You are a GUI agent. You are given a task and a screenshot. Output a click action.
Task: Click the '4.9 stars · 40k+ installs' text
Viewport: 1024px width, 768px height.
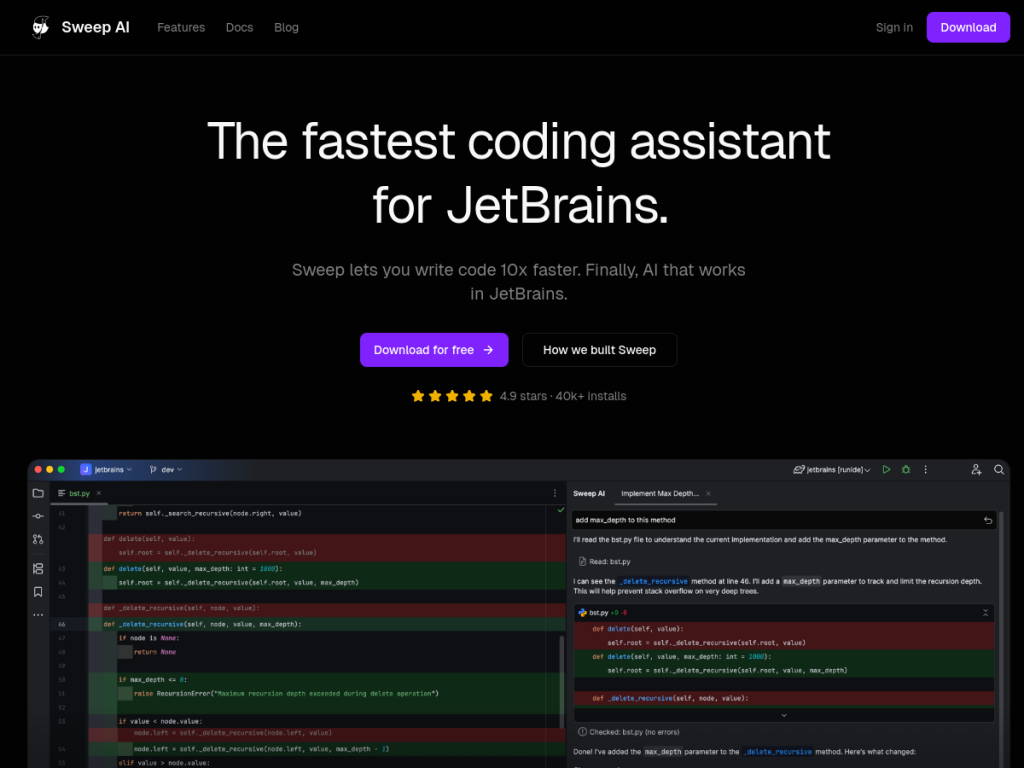point(563,396)
